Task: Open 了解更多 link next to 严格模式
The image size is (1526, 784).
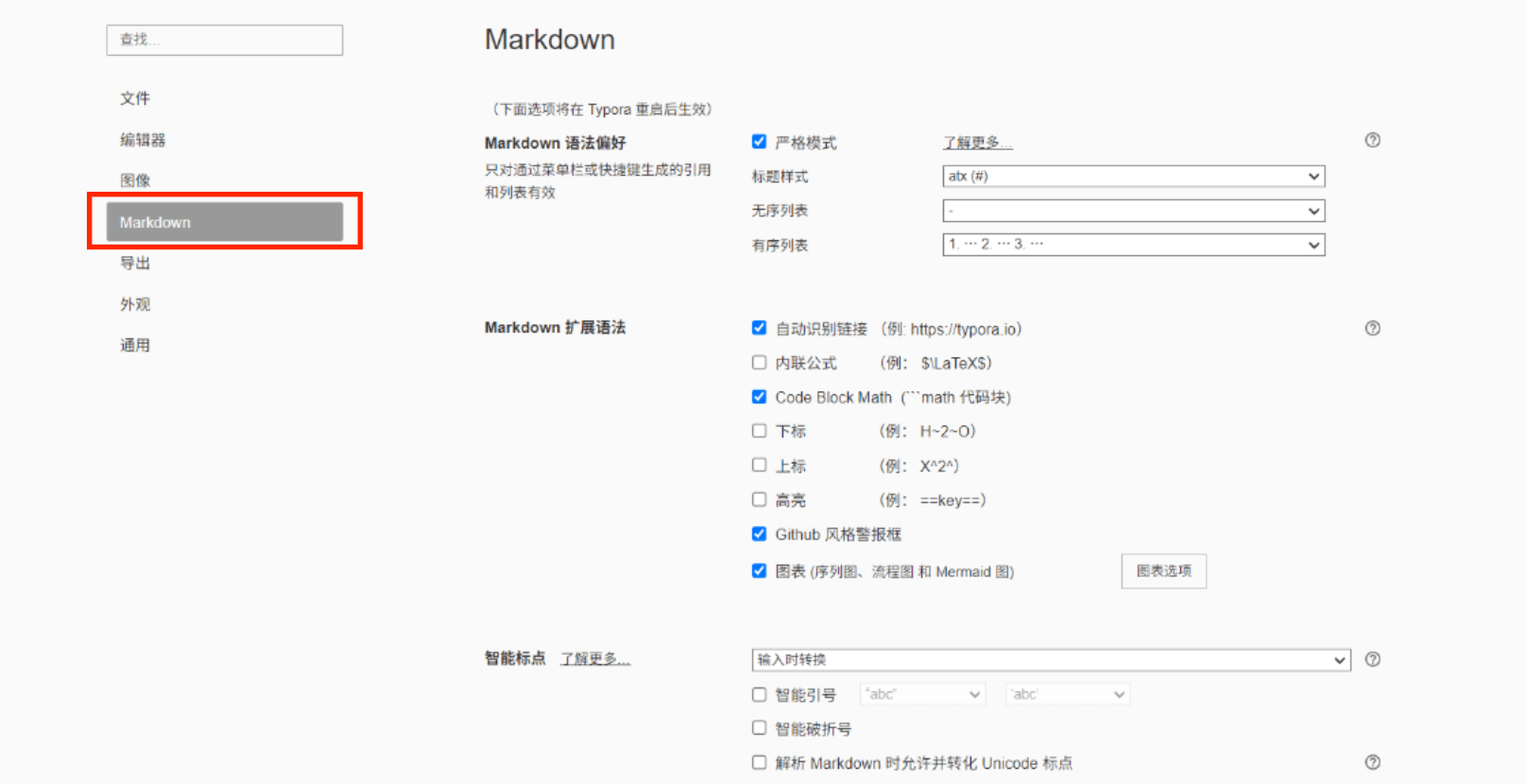Action: click(977, 143)
